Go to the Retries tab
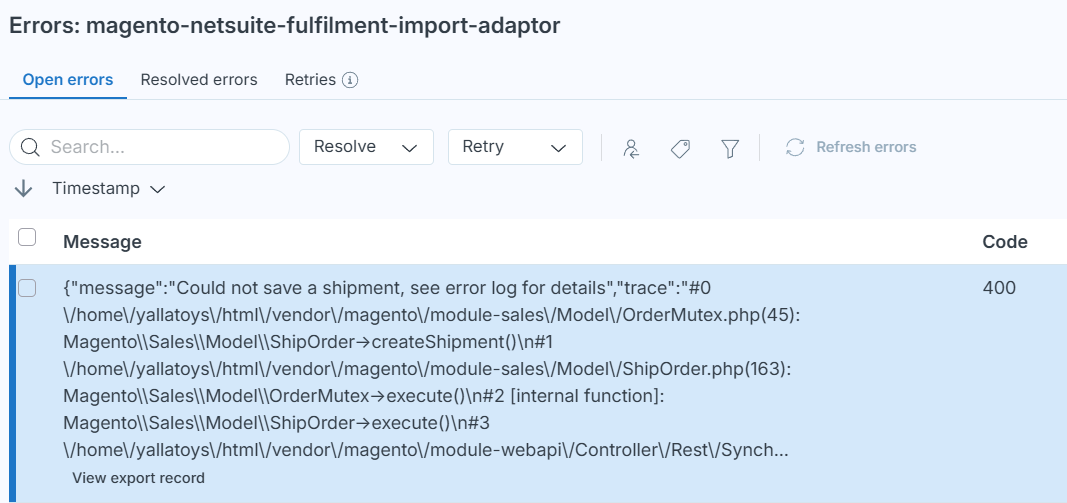Image resolution: width=1067 pixels, height=503 pixels. point(310,80)
